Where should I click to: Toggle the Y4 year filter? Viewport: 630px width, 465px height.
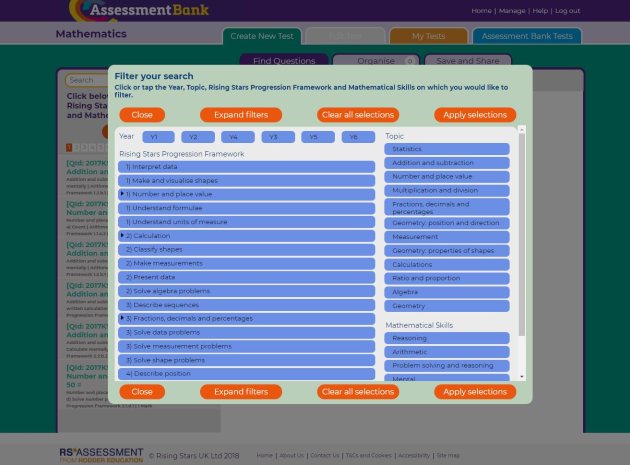point(237,137)
